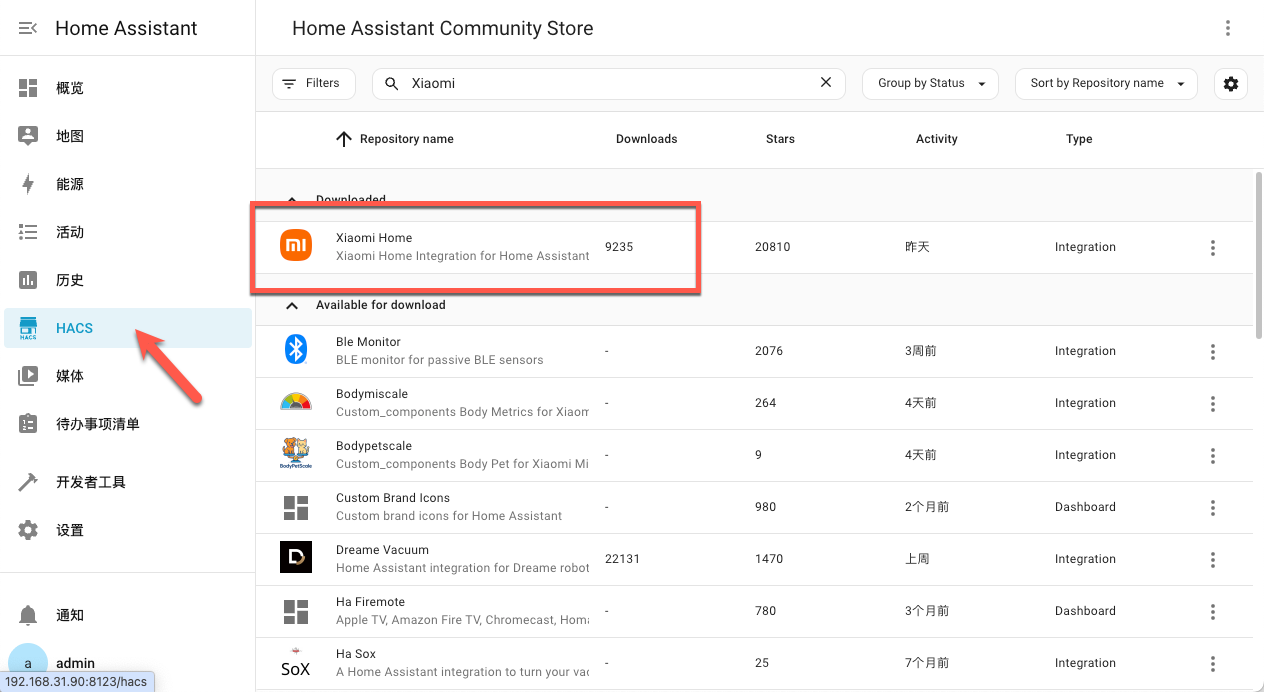The height and width of the screenshot is (692, 1264).
Task: Open the HACS settings gear icon
Action: coord(1230,84)
